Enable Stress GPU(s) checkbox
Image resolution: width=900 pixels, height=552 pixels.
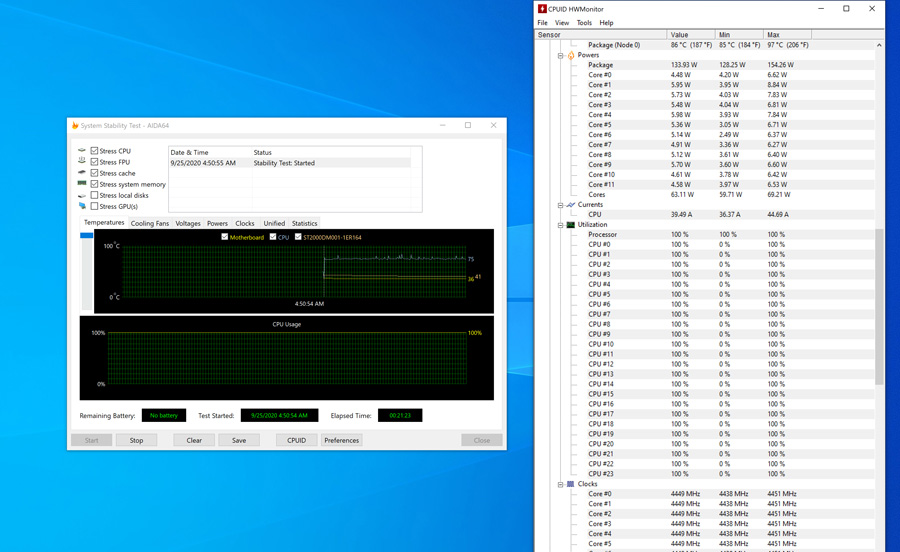pyautogui.click(x=94, y=206)
